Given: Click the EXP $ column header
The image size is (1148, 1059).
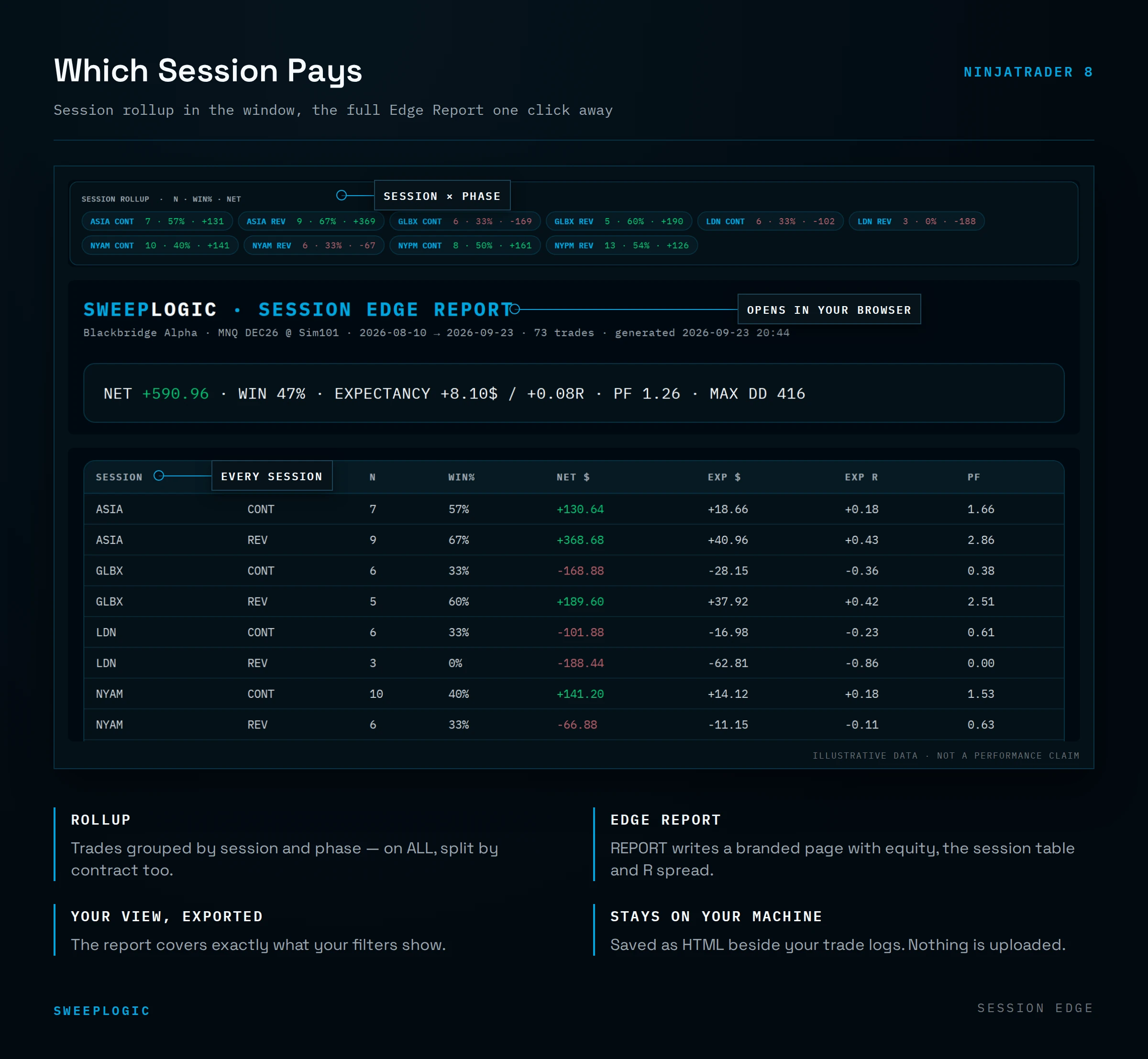Looking at the screenshot, I should (x=724, y=477).
